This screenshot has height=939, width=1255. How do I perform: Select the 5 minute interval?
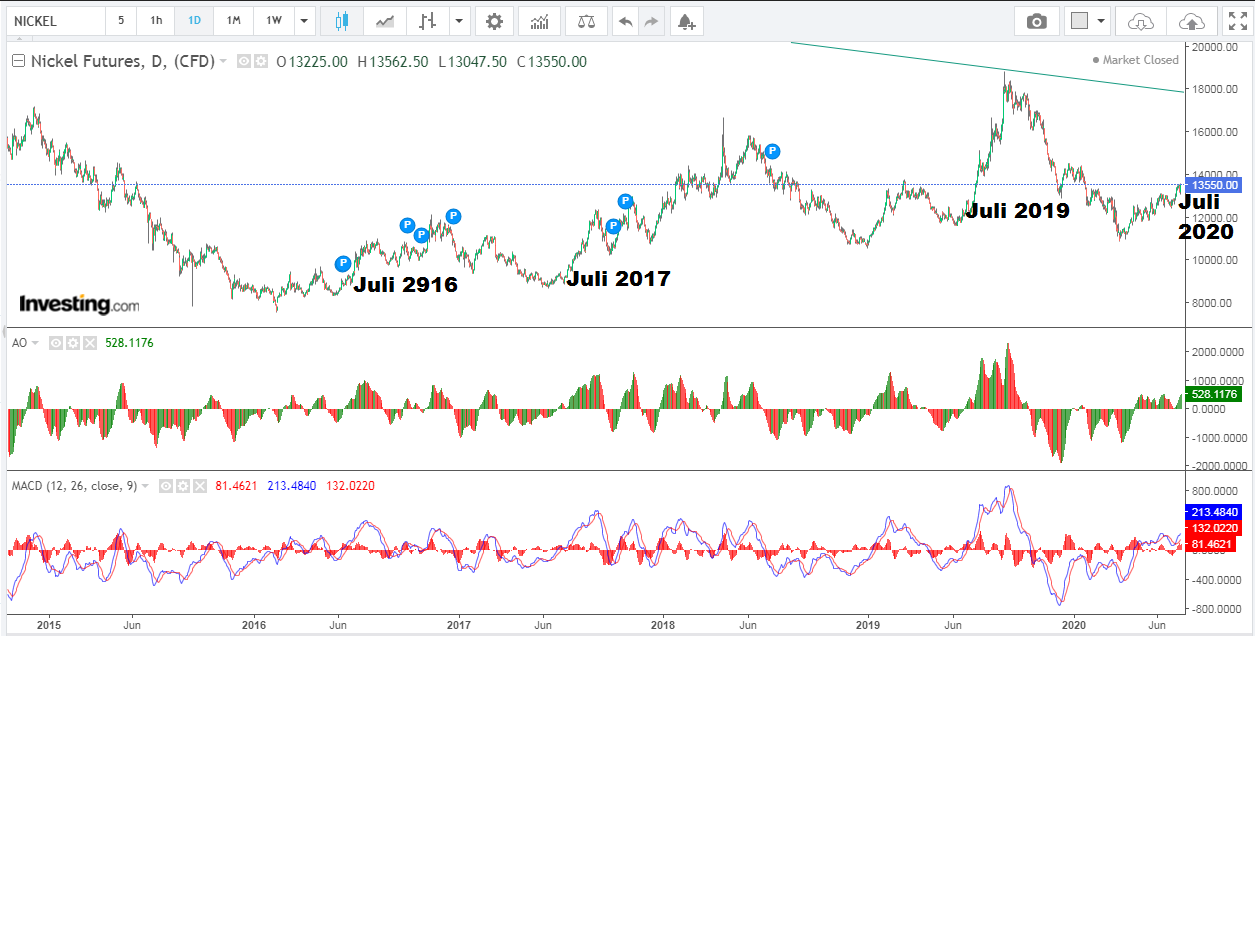point(122,21)
